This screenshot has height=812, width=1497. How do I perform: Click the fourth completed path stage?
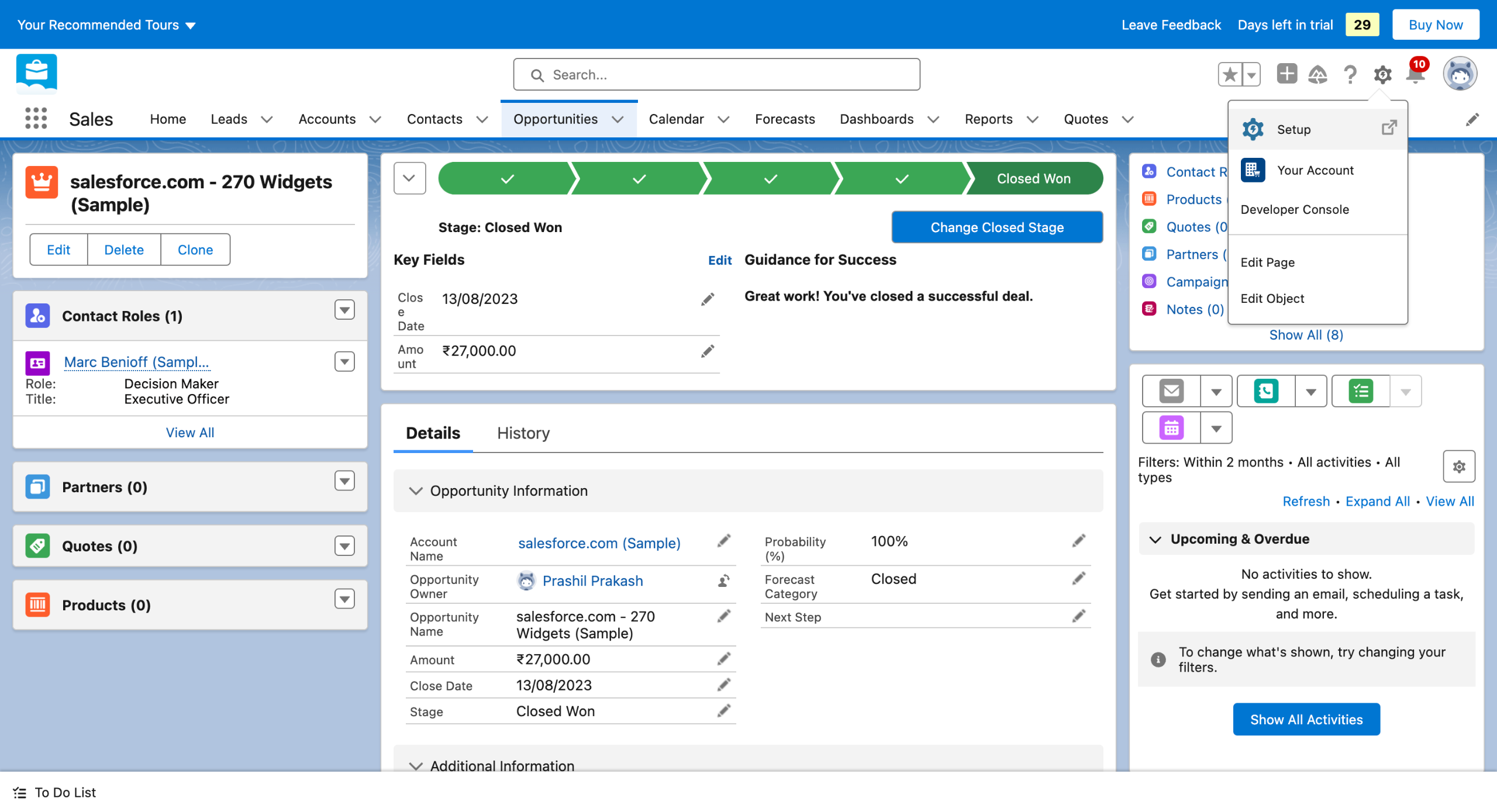pyautogui.click(x=902, y=178)
